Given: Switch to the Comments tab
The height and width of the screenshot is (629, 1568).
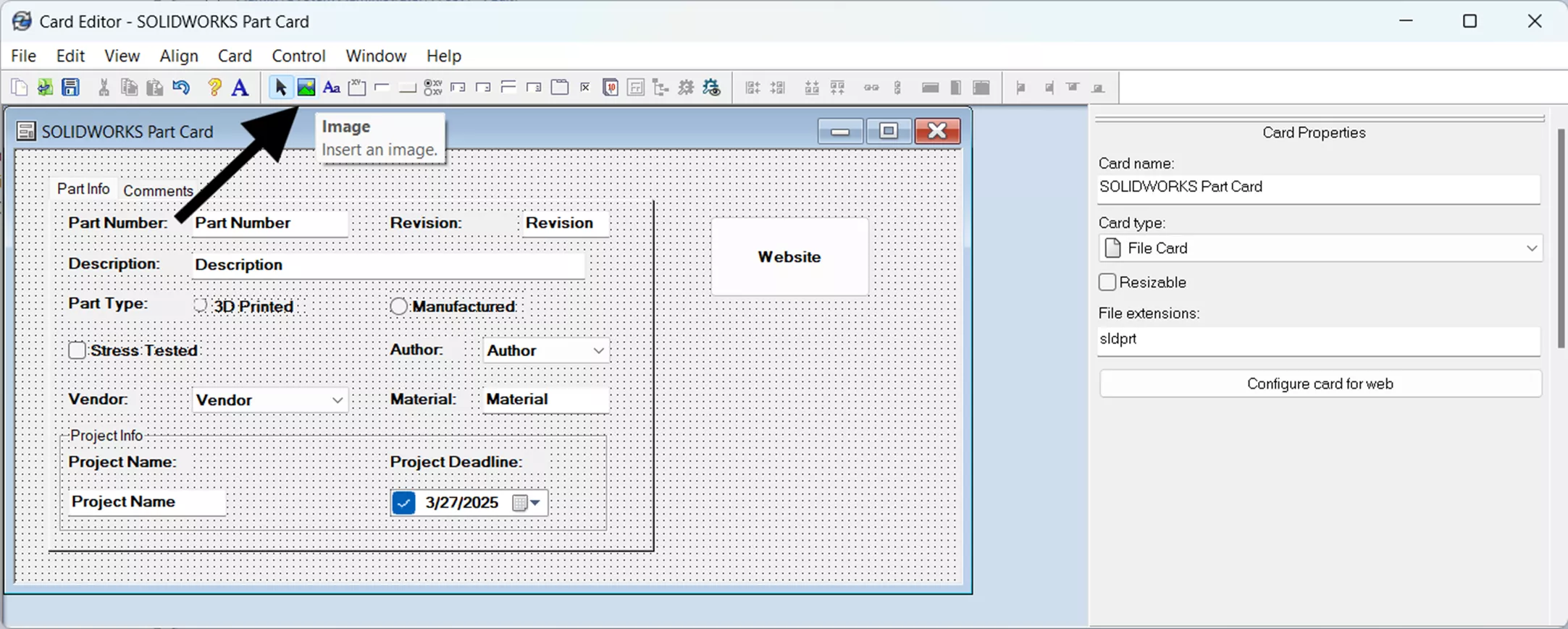Looking at the screenshot, I should [158, 190].
